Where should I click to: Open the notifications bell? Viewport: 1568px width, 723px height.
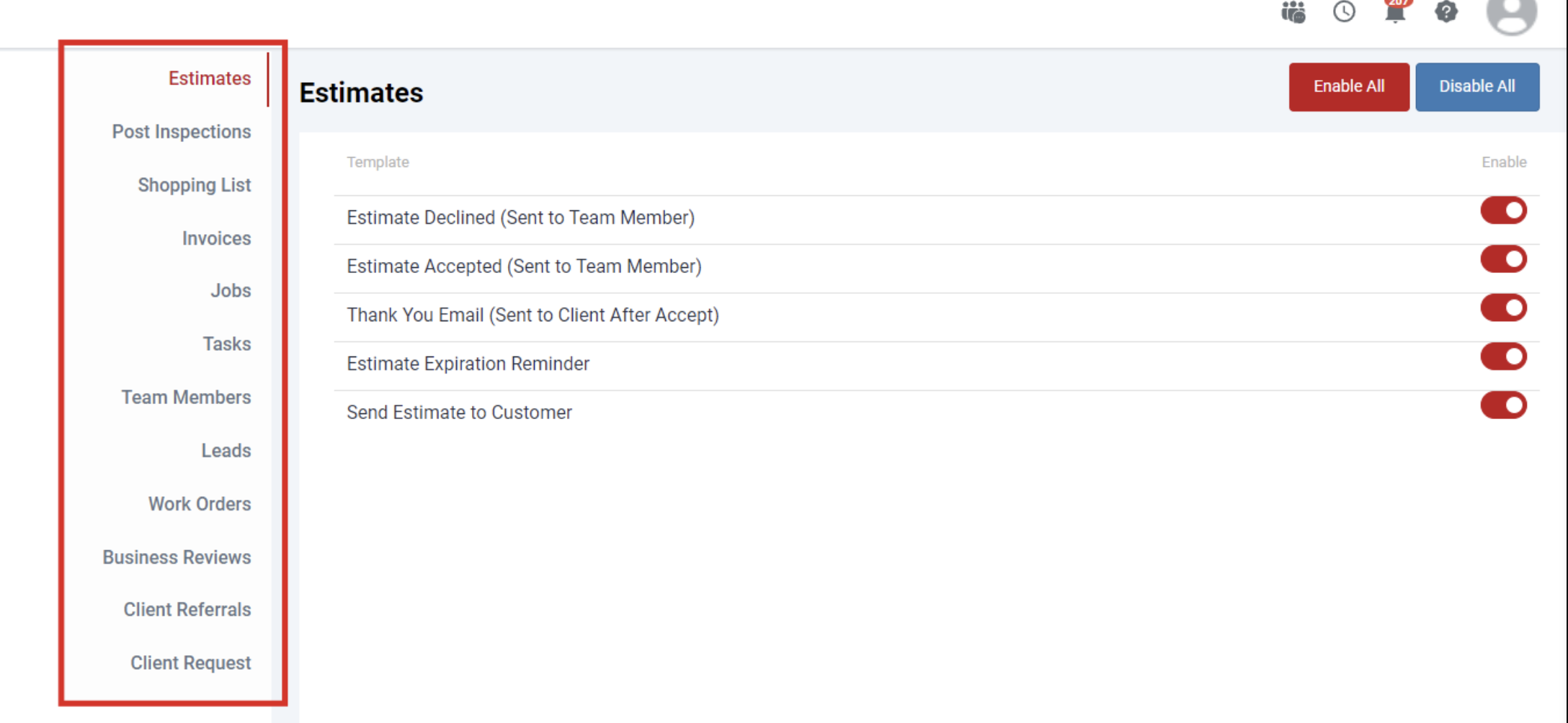point(1395,12)
